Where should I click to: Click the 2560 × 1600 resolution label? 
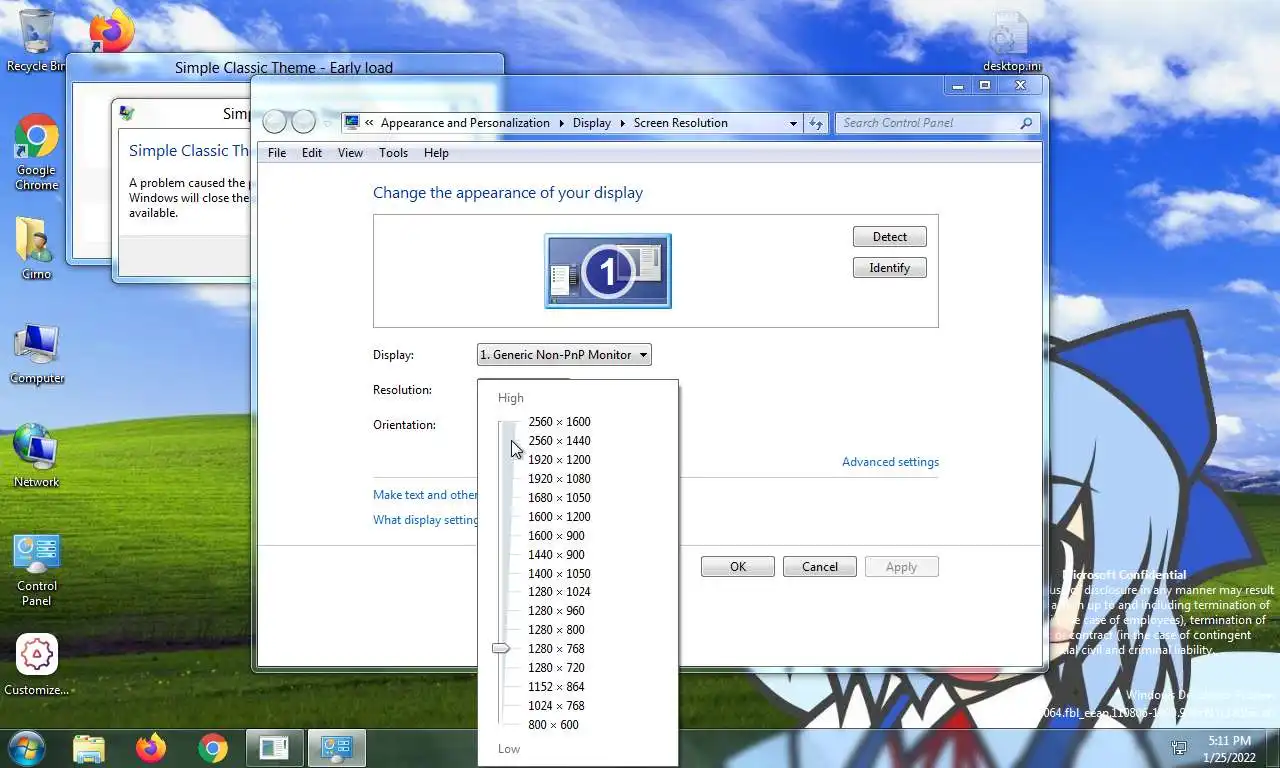pyautogui.click(x=559, y=422)
